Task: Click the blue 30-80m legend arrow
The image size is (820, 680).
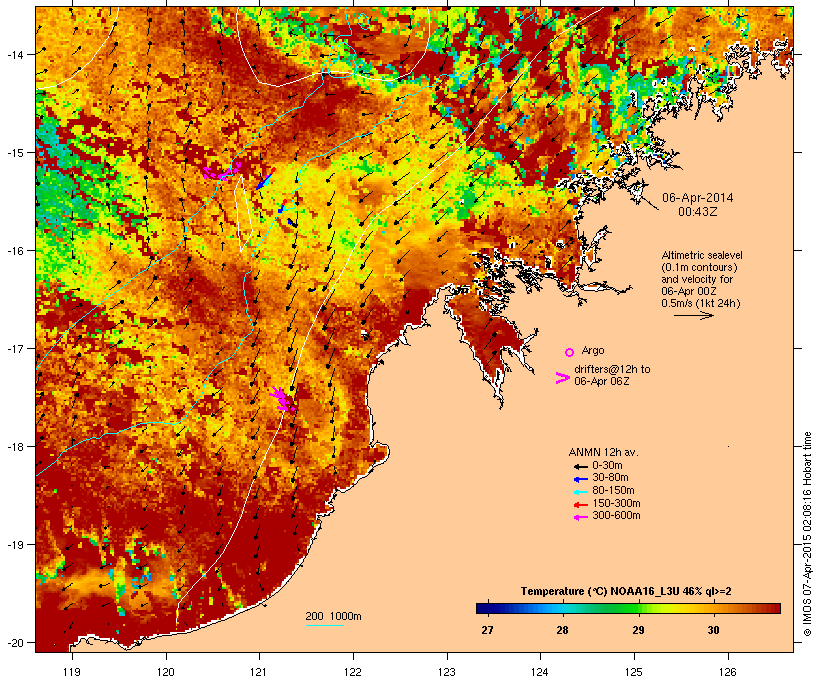Action: [580, 479]
